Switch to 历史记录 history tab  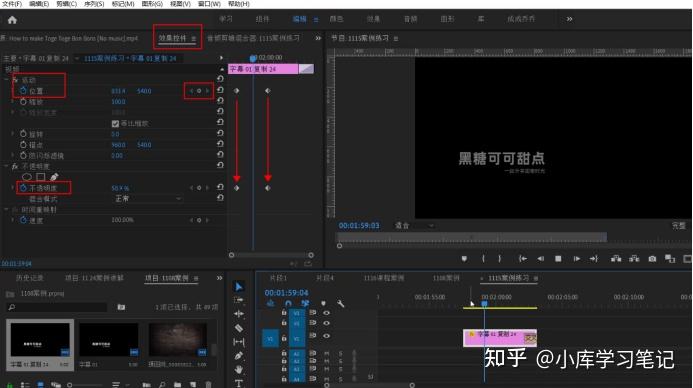coord(30,278)
